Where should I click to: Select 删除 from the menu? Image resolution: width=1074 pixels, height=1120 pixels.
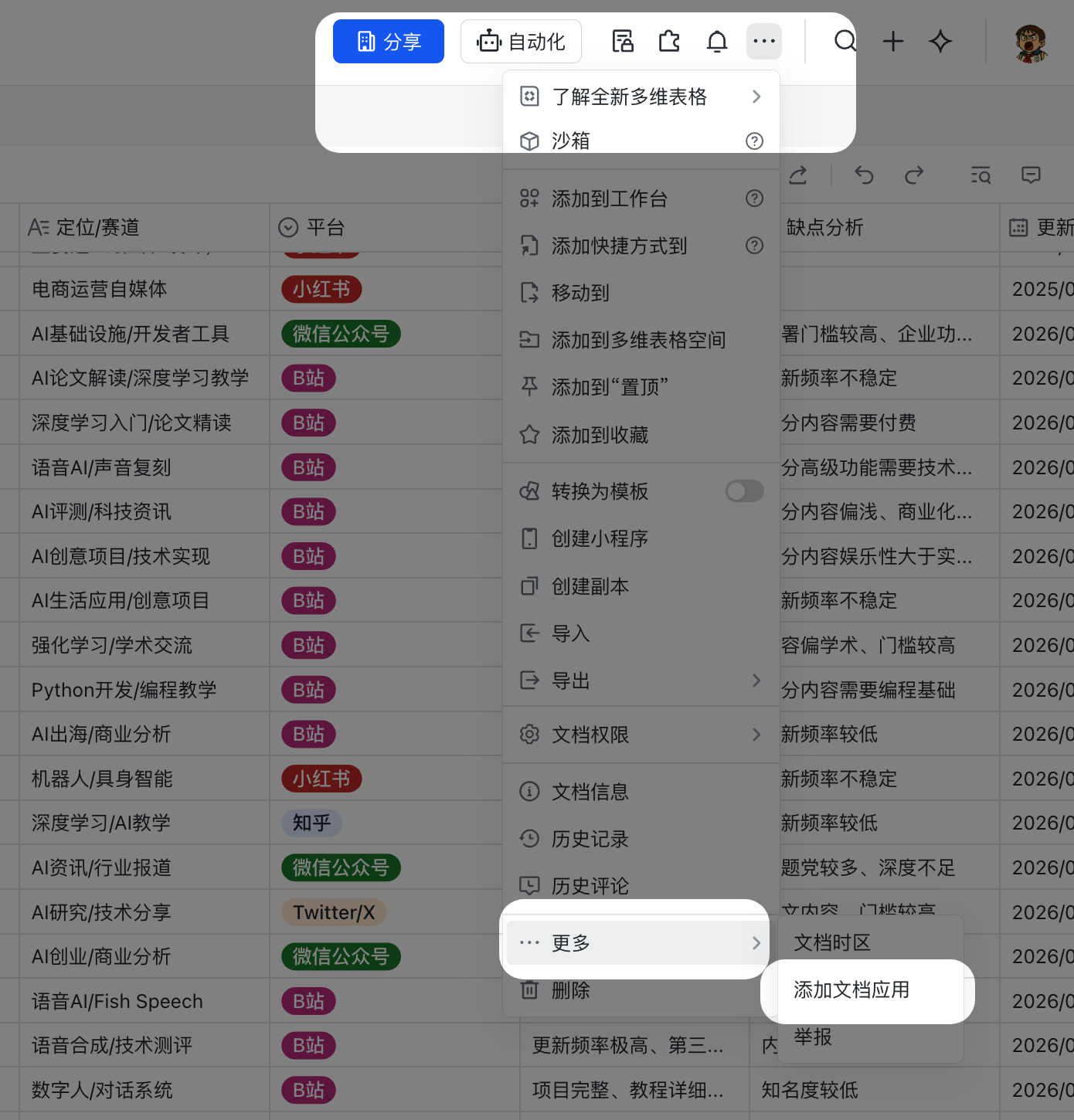tap(571, 990)
